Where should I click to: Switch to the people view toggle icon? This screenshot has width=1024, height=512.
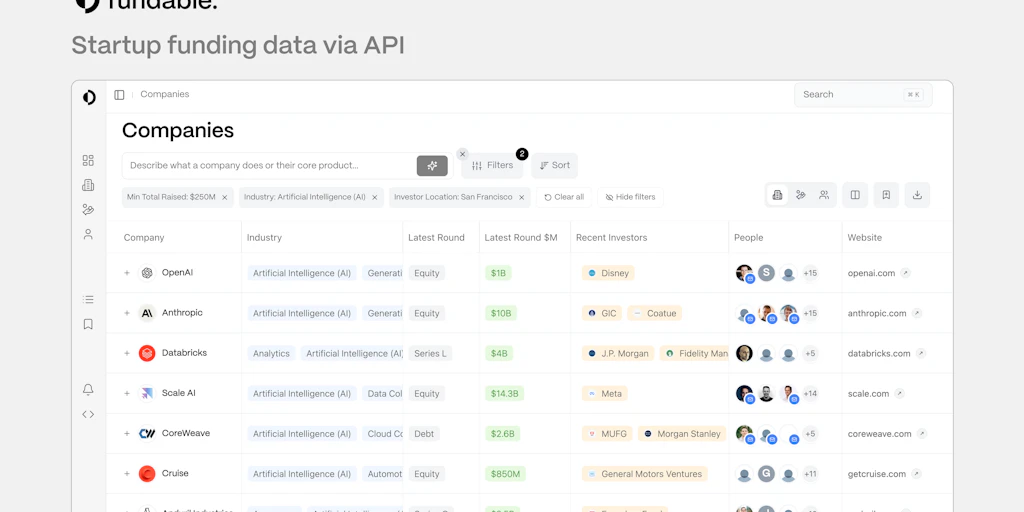(824, 195)
